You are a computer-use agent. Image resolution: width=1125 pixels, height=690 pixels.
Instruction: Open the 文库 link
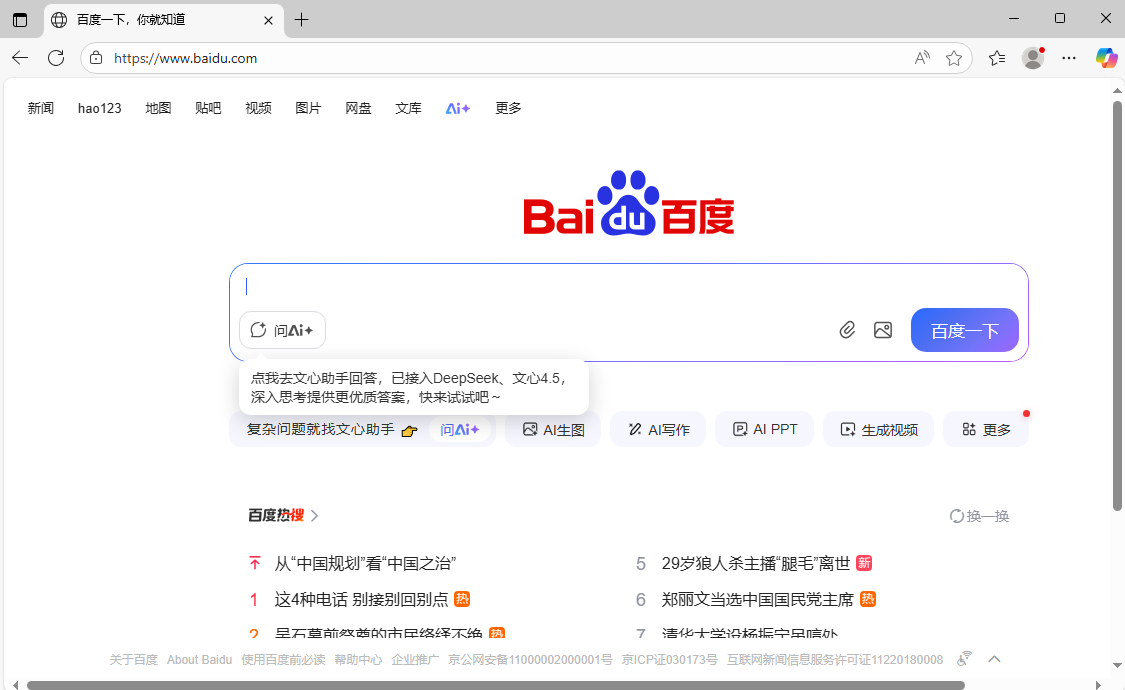[408, 108]
